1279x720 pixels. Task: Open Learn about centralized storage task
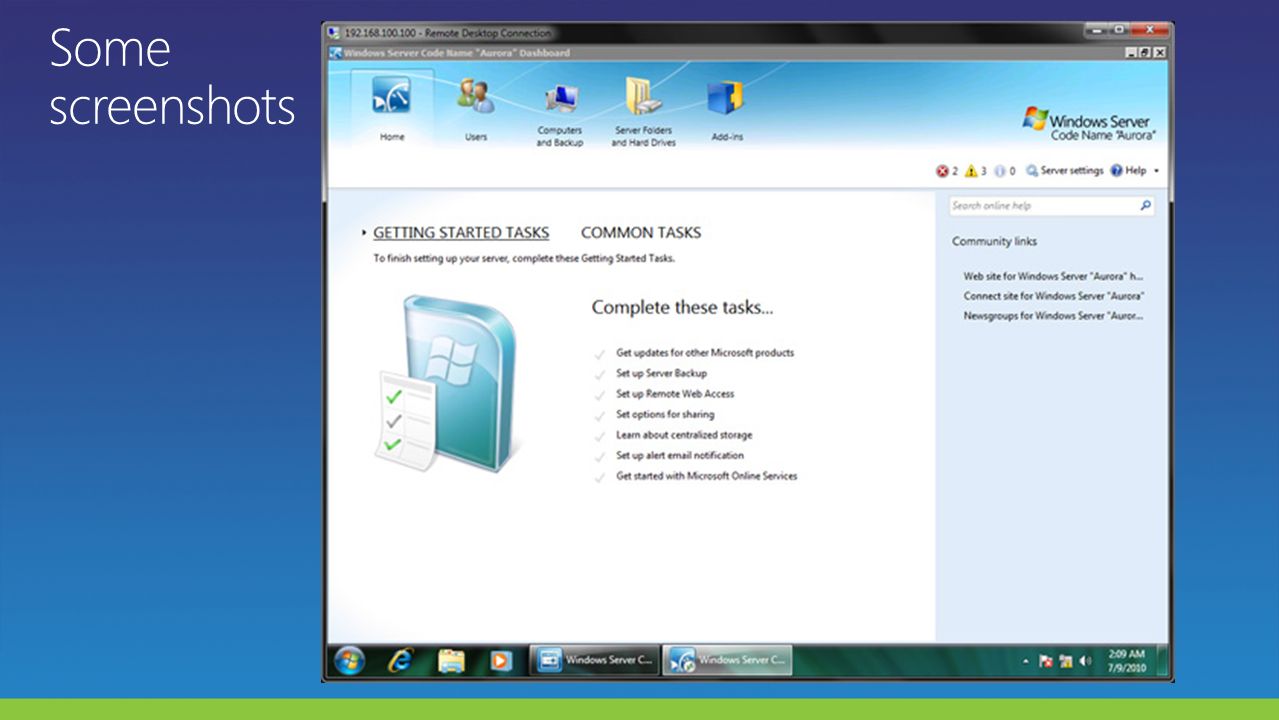coord(684,435)
